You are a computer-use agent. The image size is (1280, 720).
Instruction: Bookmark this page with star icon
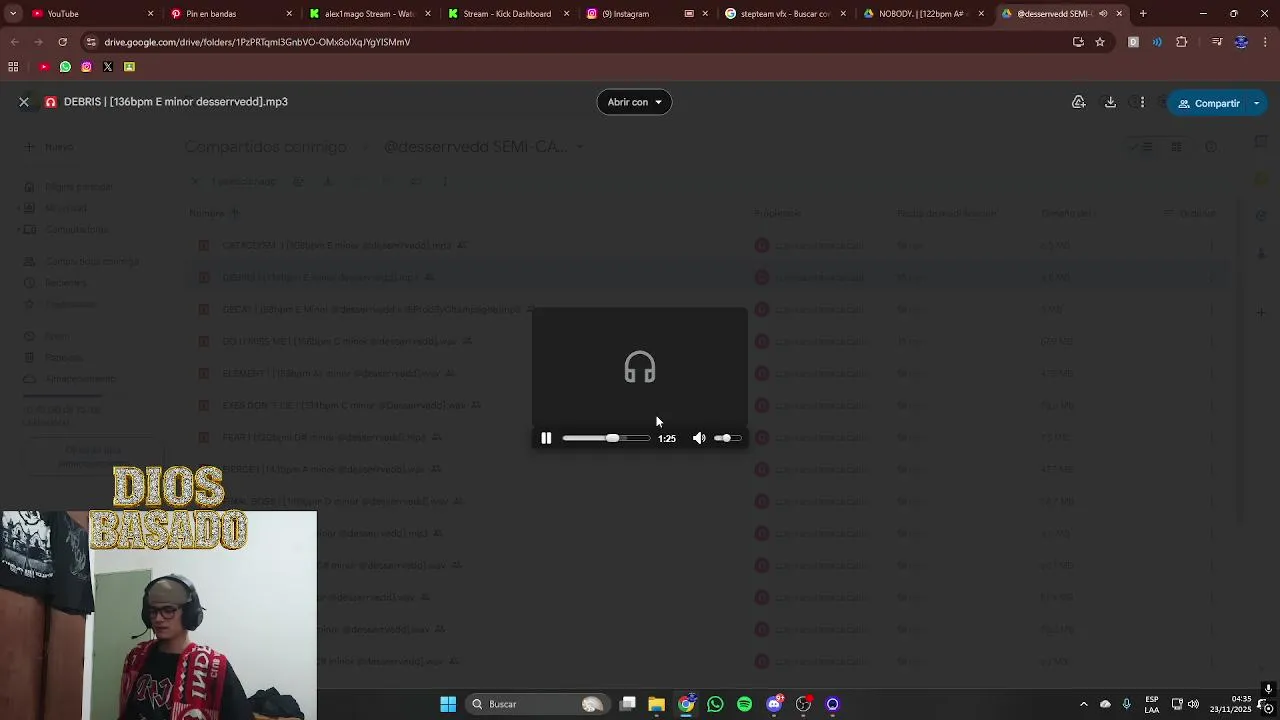point(1100,42)
